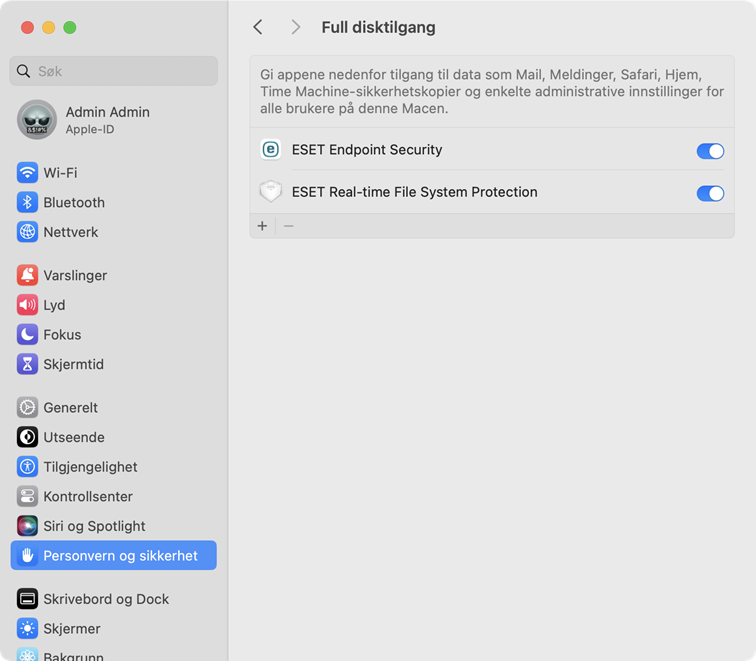Click the Fokus moon icon
The width and height of the screenshot is (756, 661).
[27, 335]
